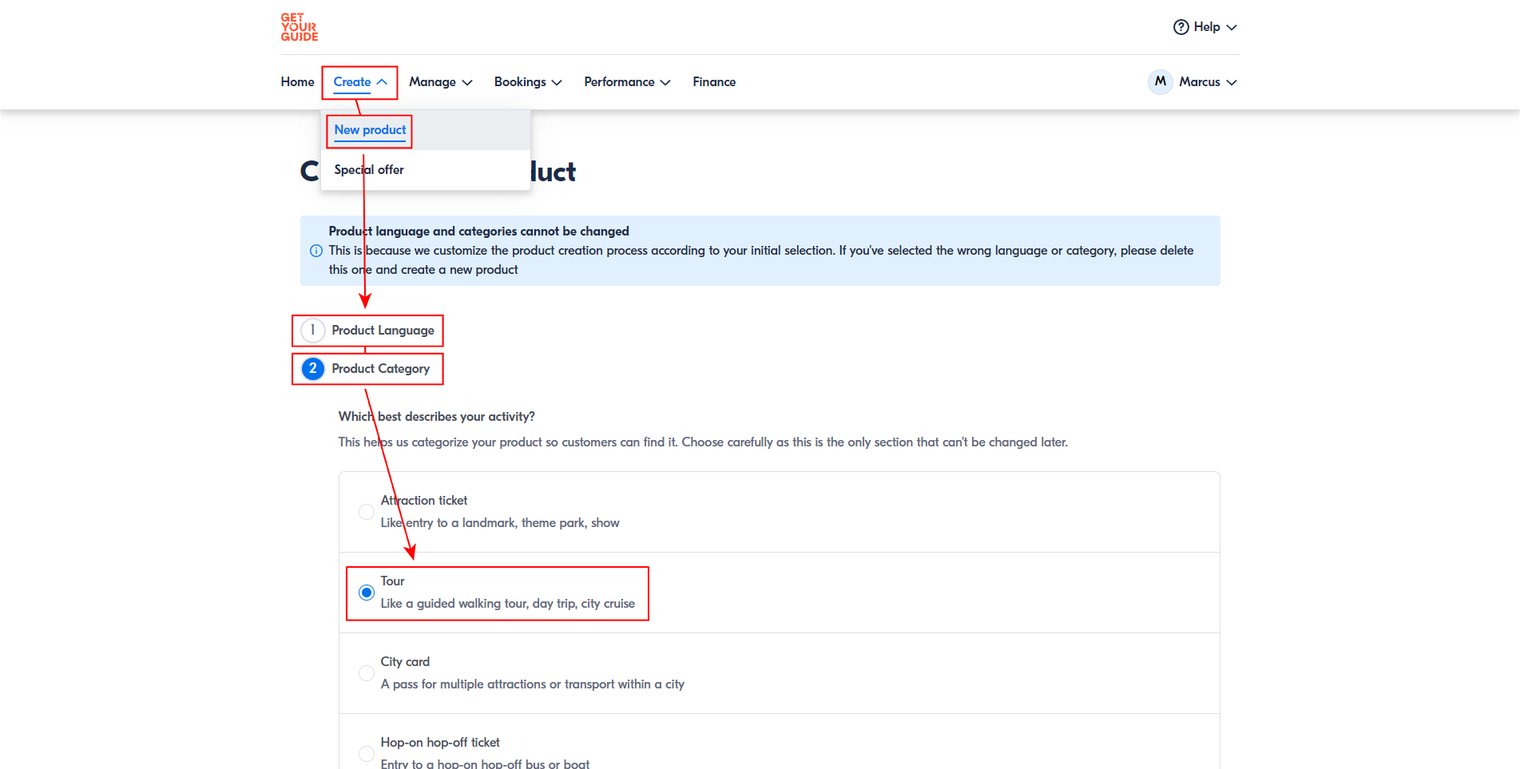Click 'Like a guided walking tour' description
Image resolution: width=1520 pixels, height=769 pixels.
[508, 604]
